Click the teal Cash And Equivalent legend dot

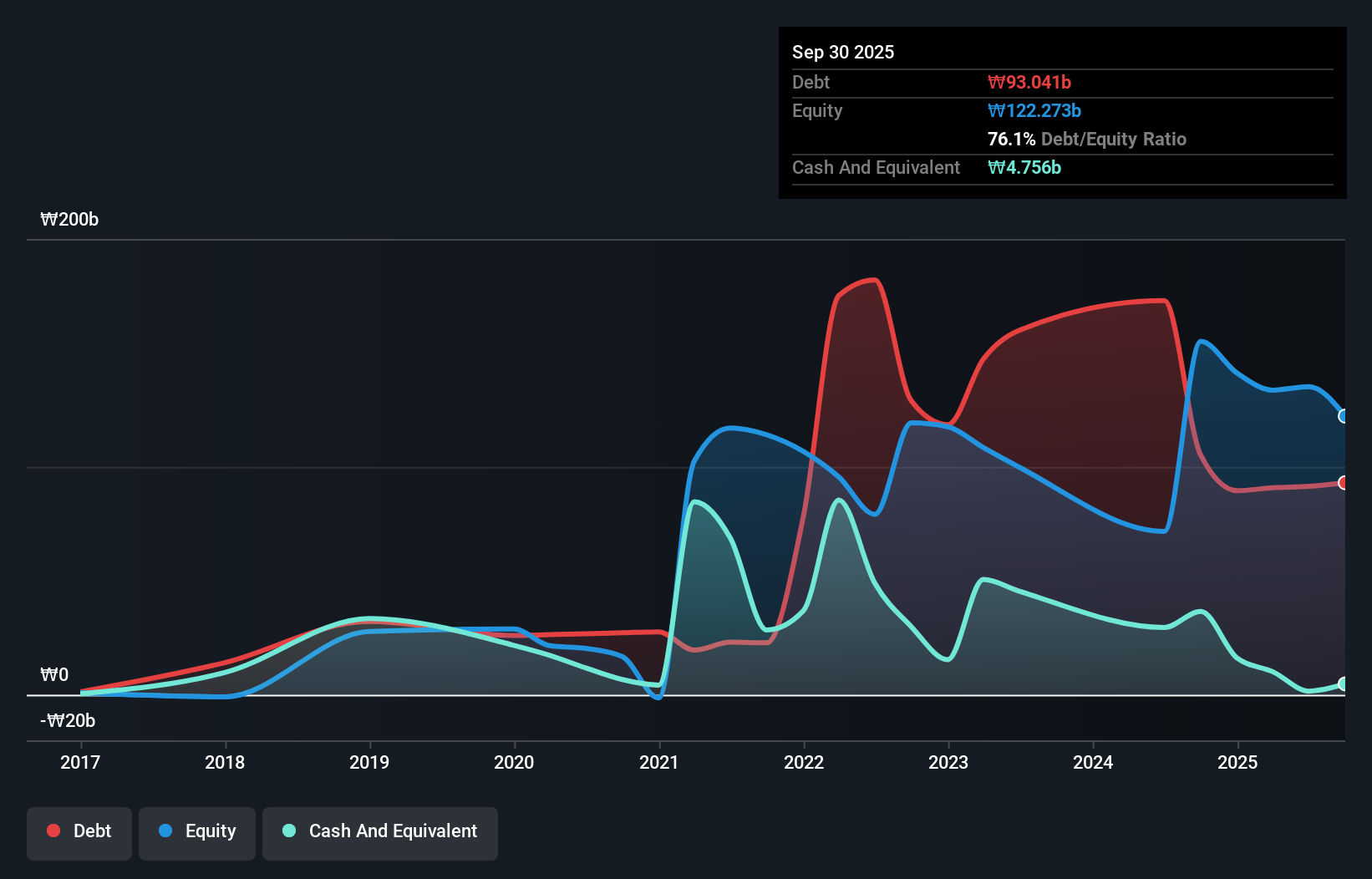point(288,831)
